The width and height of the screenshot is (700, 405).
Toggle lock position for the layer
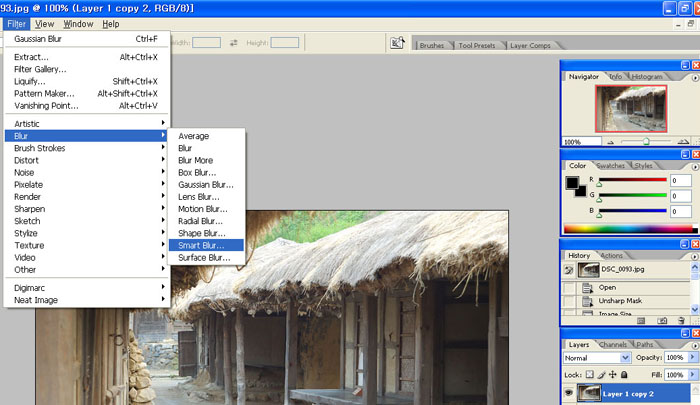pos(612,375)
